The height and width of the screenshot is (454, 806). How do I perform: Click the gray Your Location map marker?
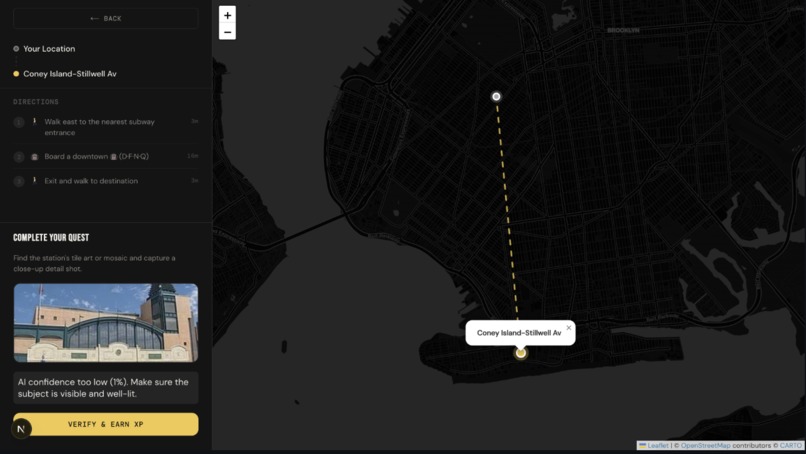click(496, 96)
